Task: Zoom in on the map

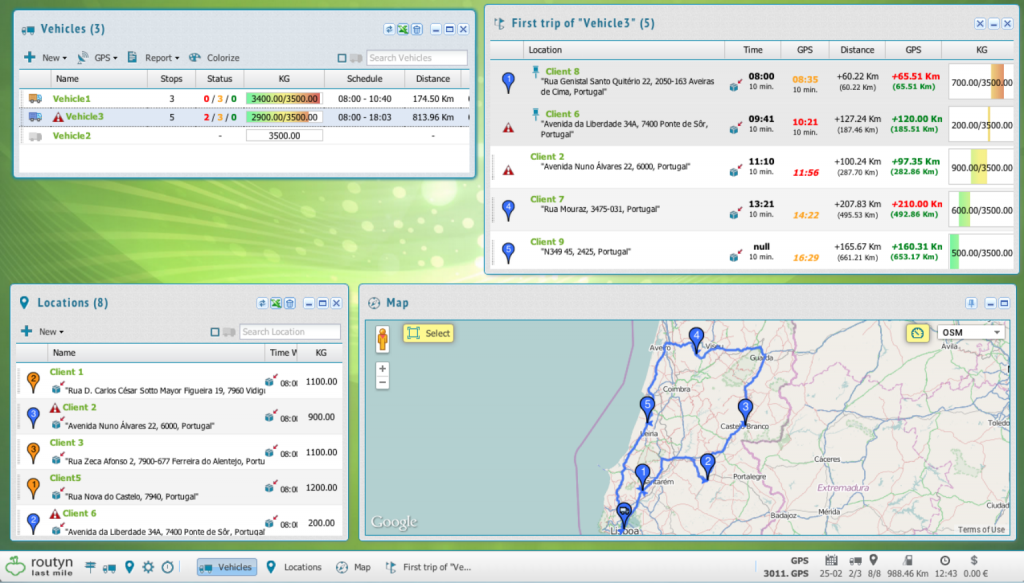Action: (x=382, y=368)
